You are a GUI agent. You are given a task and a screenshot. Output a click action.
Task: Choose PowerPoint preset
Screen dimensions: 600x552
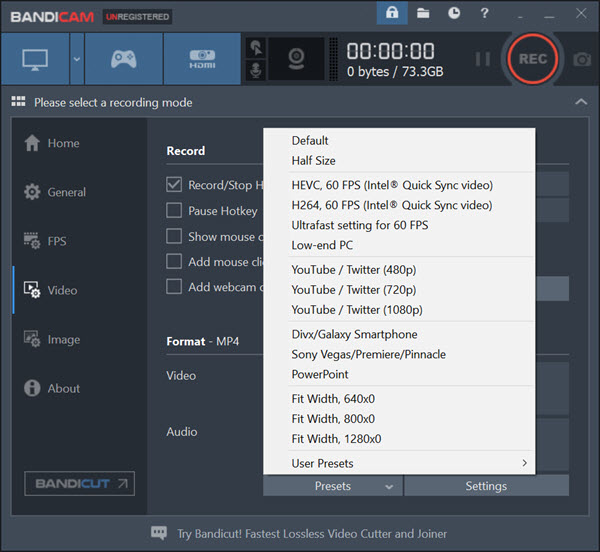point(399,374)
